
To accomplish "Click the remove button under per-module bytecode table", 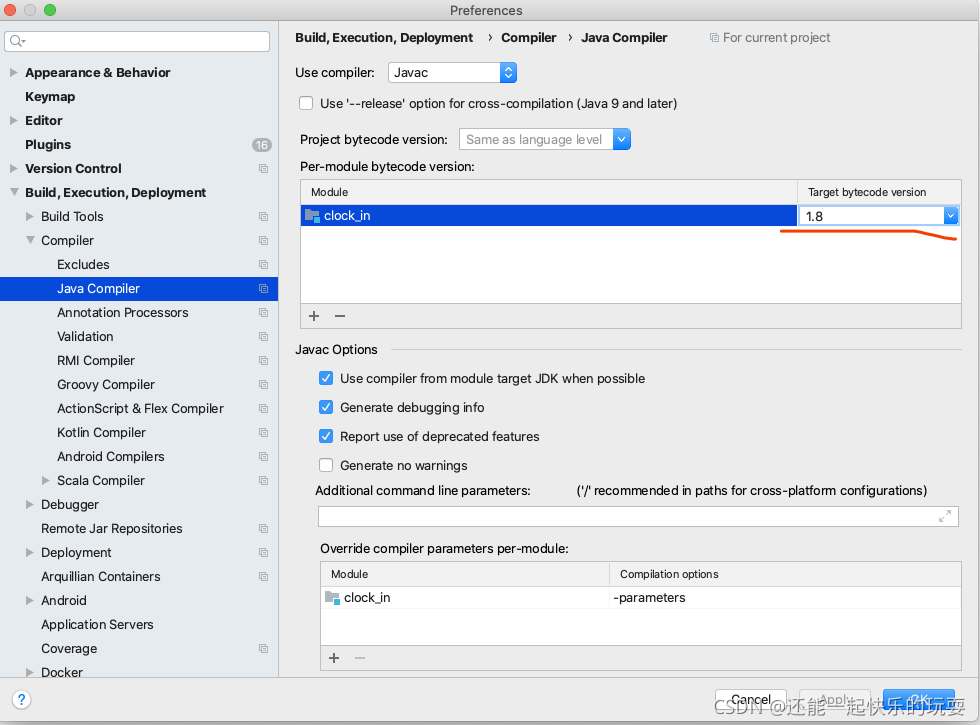I will 340,316.
